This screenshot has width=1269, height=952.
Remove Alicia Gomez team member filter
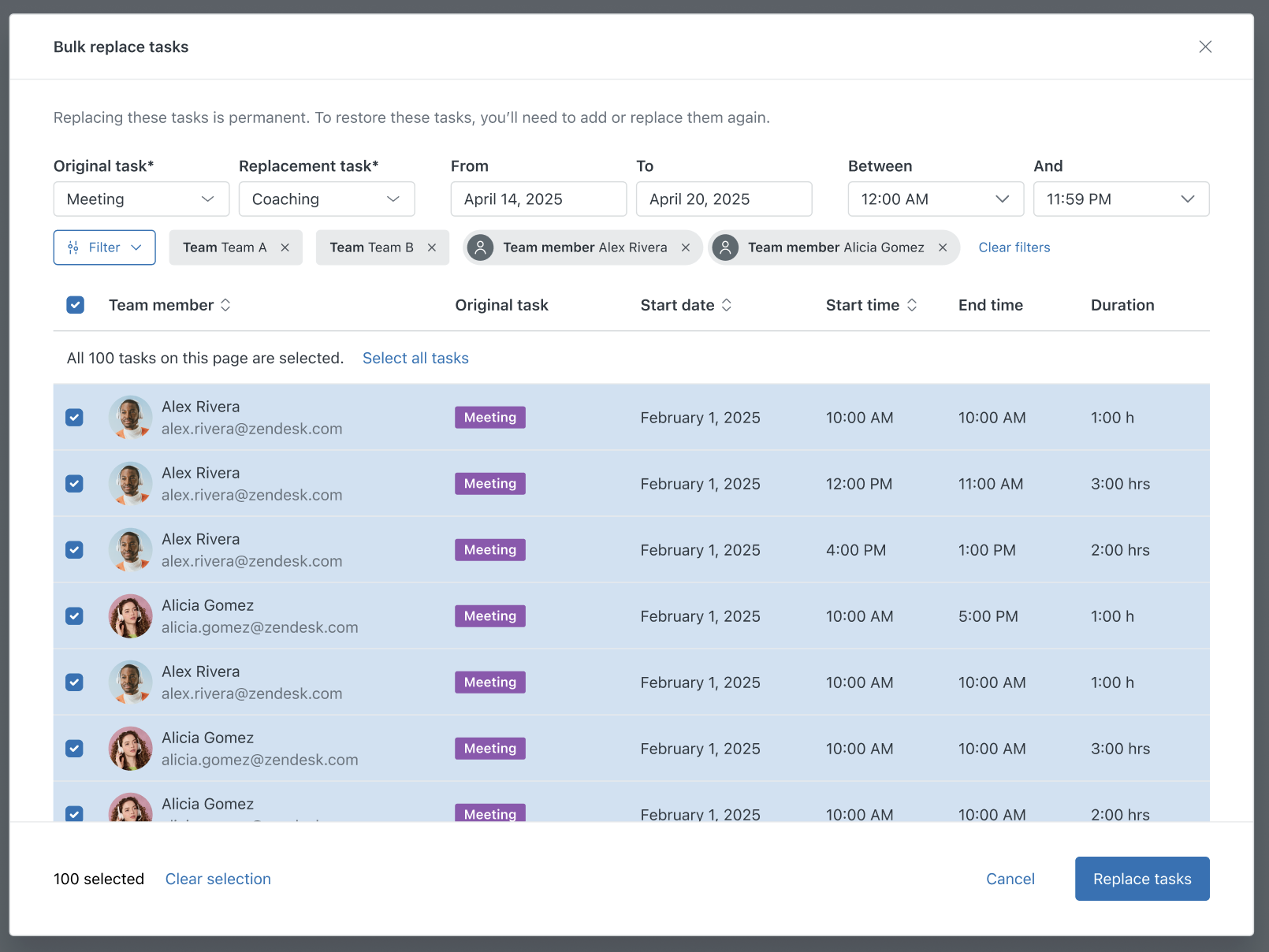coord(943,247)
